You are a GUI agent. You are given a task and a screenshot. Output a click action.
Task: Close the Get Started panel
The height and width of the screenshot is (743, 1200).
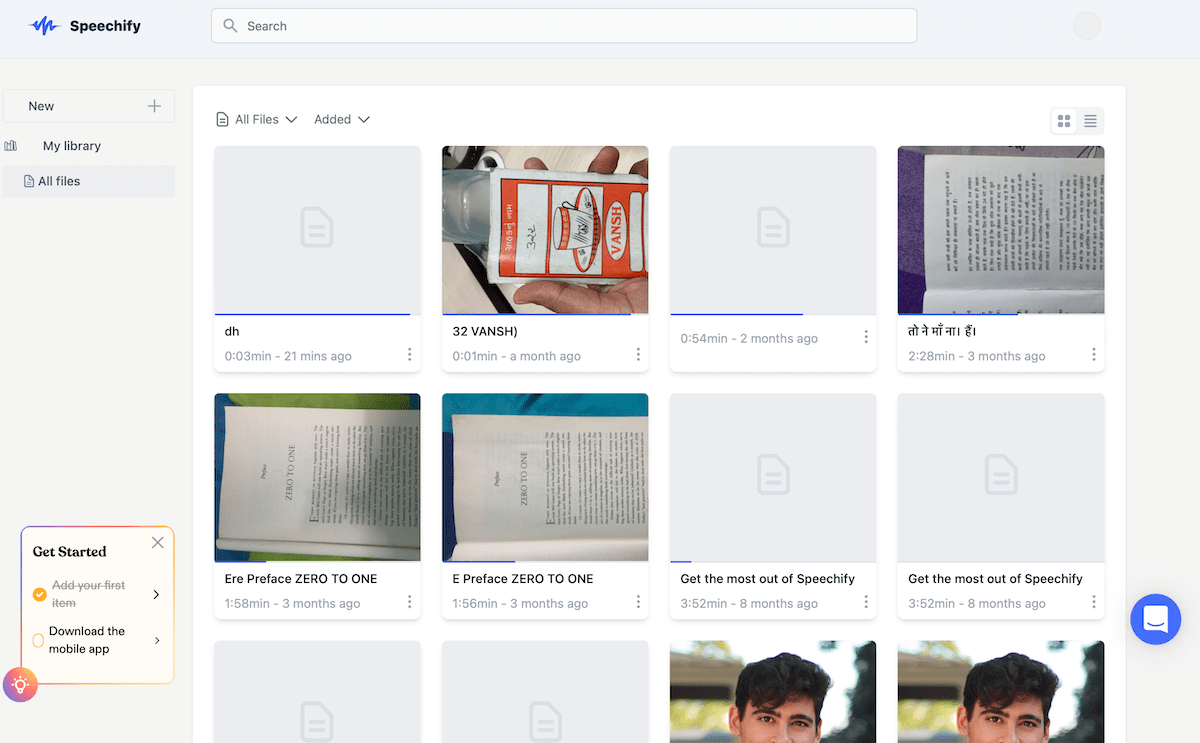(157, 543)
